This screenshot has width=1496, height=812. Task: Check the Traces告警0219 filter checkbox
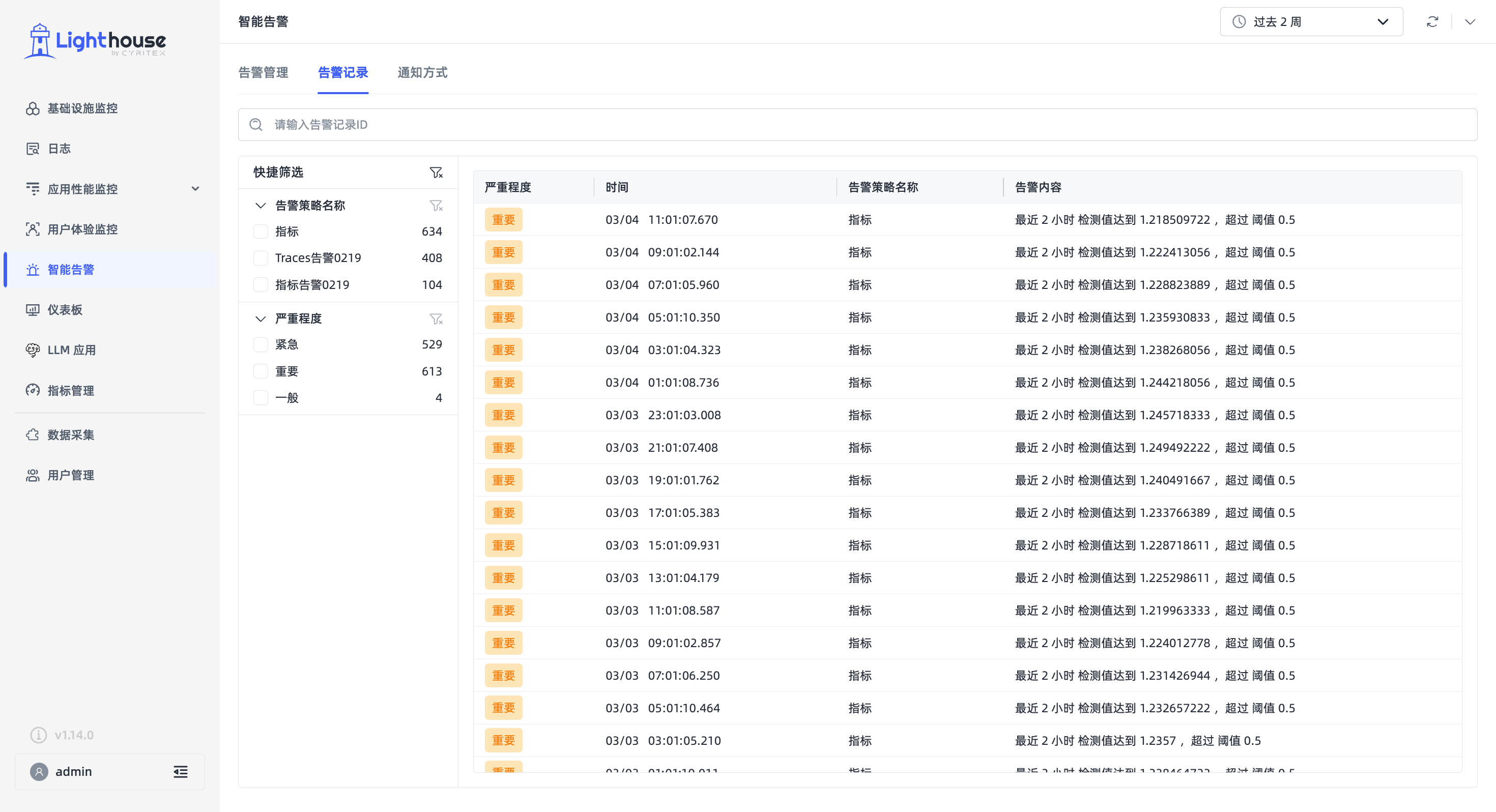pos(261,258)
